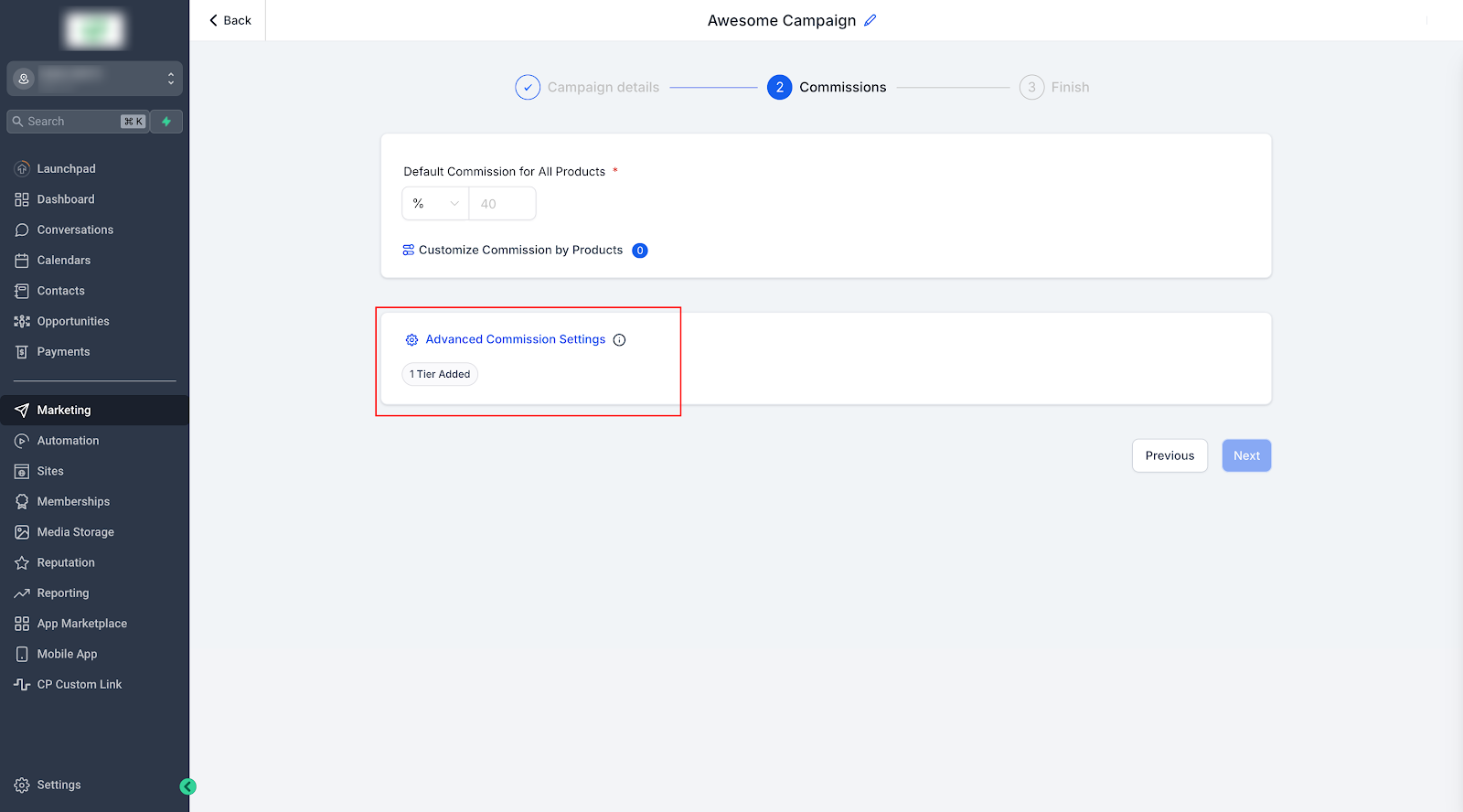1463x812 pixels.
Task: Click the Previous button
Action: (1169, 455)
